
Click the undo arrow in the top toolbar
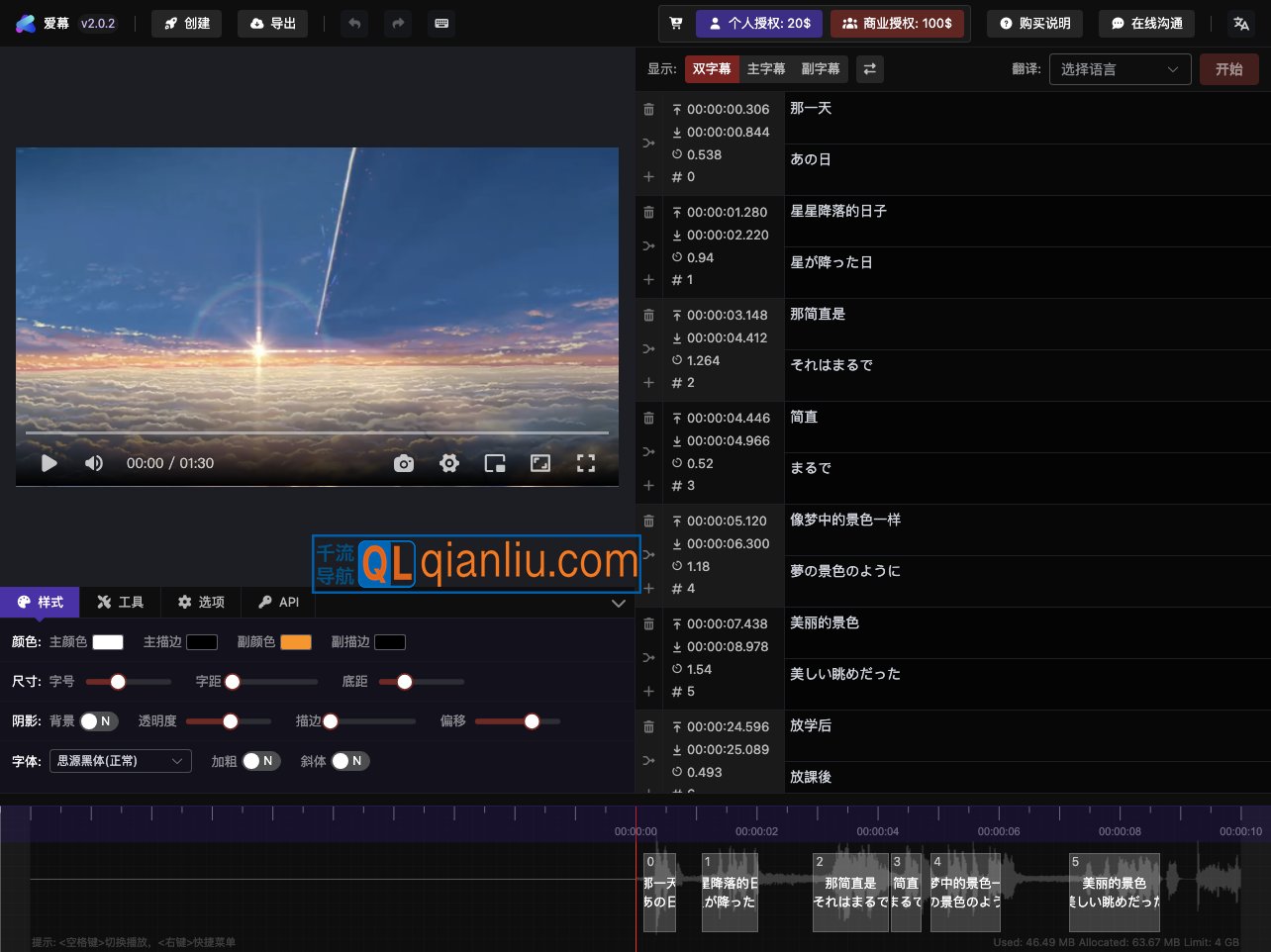(x=354, y=23)
